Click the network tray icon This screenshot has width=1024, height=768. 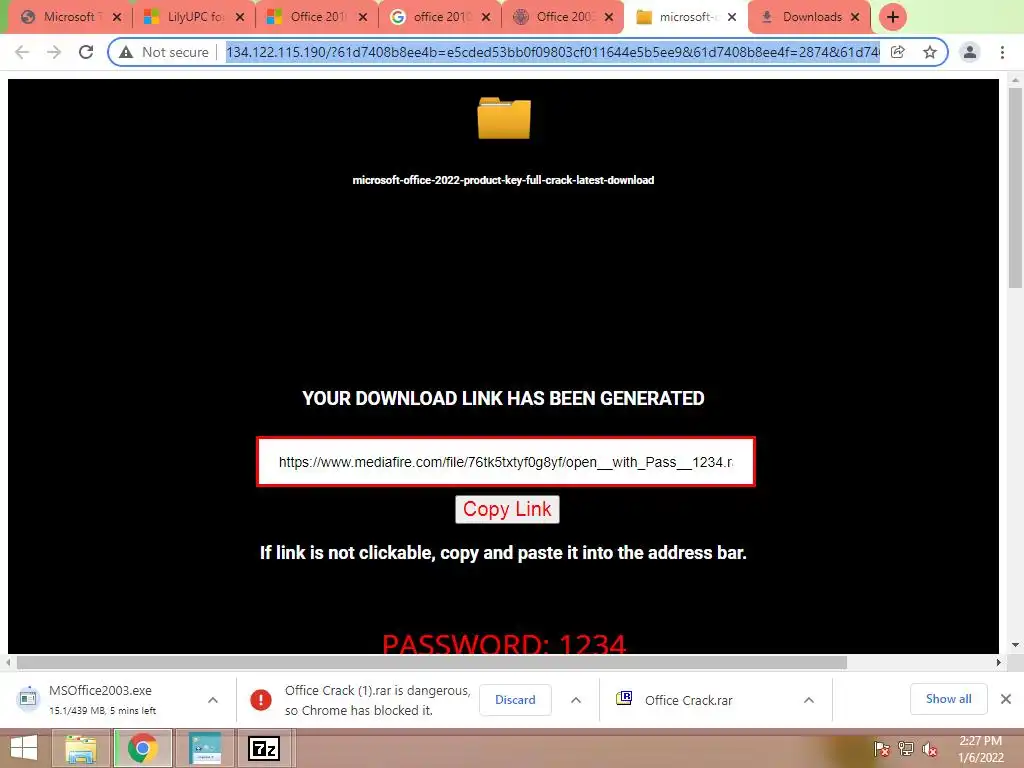906,749
